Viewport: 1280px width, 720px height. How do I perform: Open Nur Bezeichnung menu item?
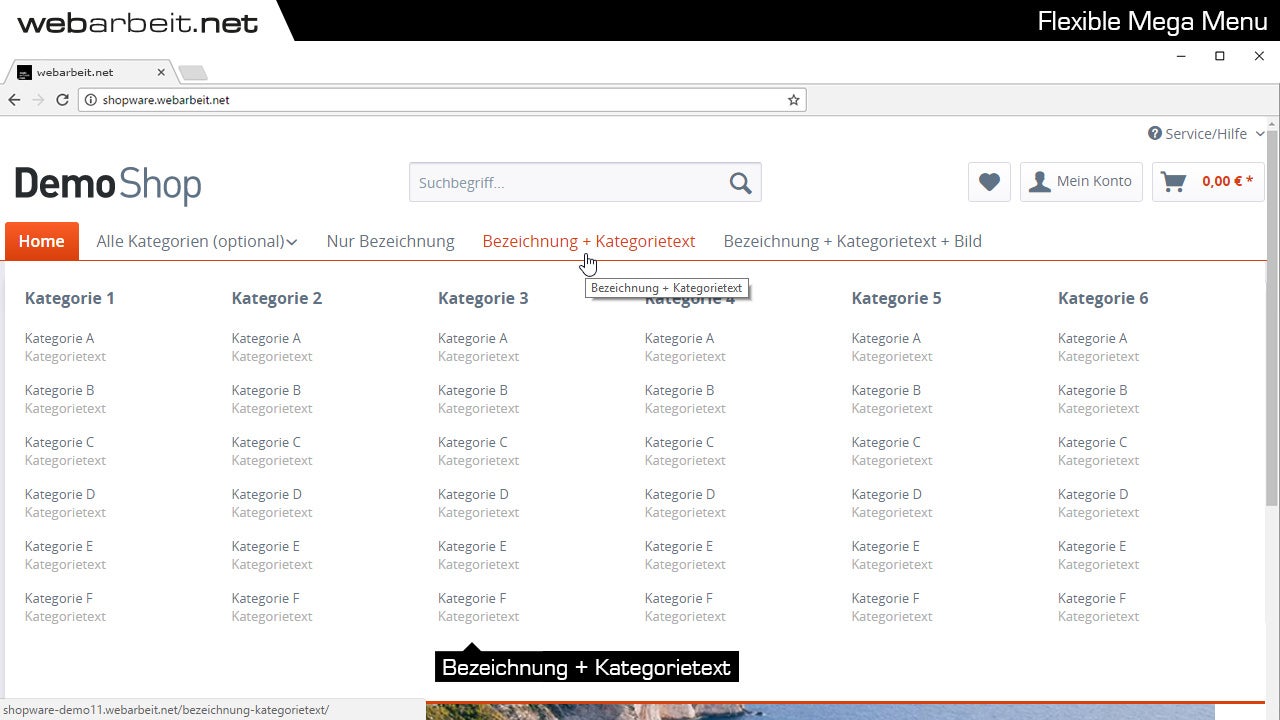[x=390, y=241]
